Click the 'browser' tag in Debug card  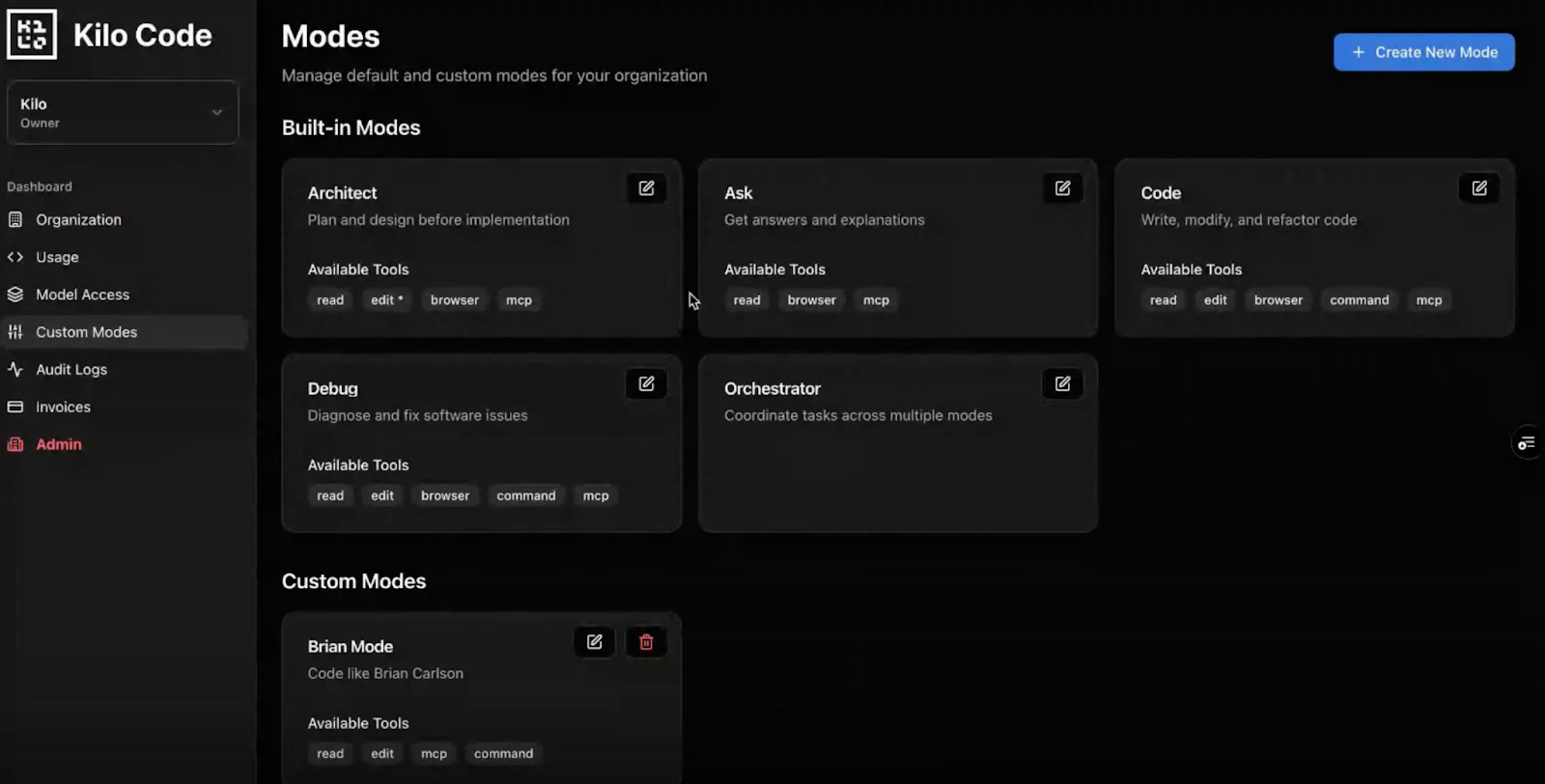(x=445, y=496)
